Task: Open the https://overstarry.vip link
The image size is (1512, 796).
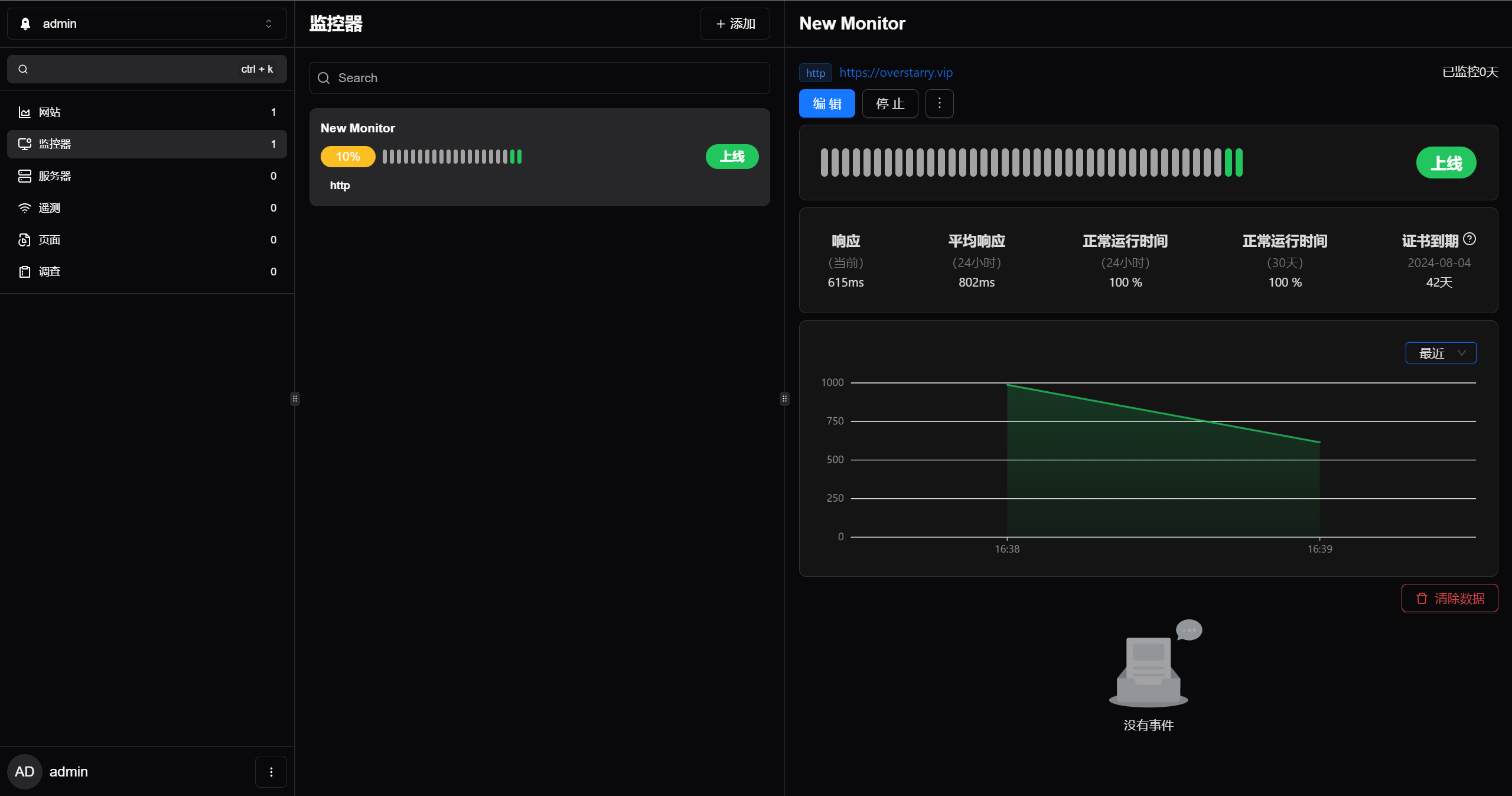Action: pos(895,73)
